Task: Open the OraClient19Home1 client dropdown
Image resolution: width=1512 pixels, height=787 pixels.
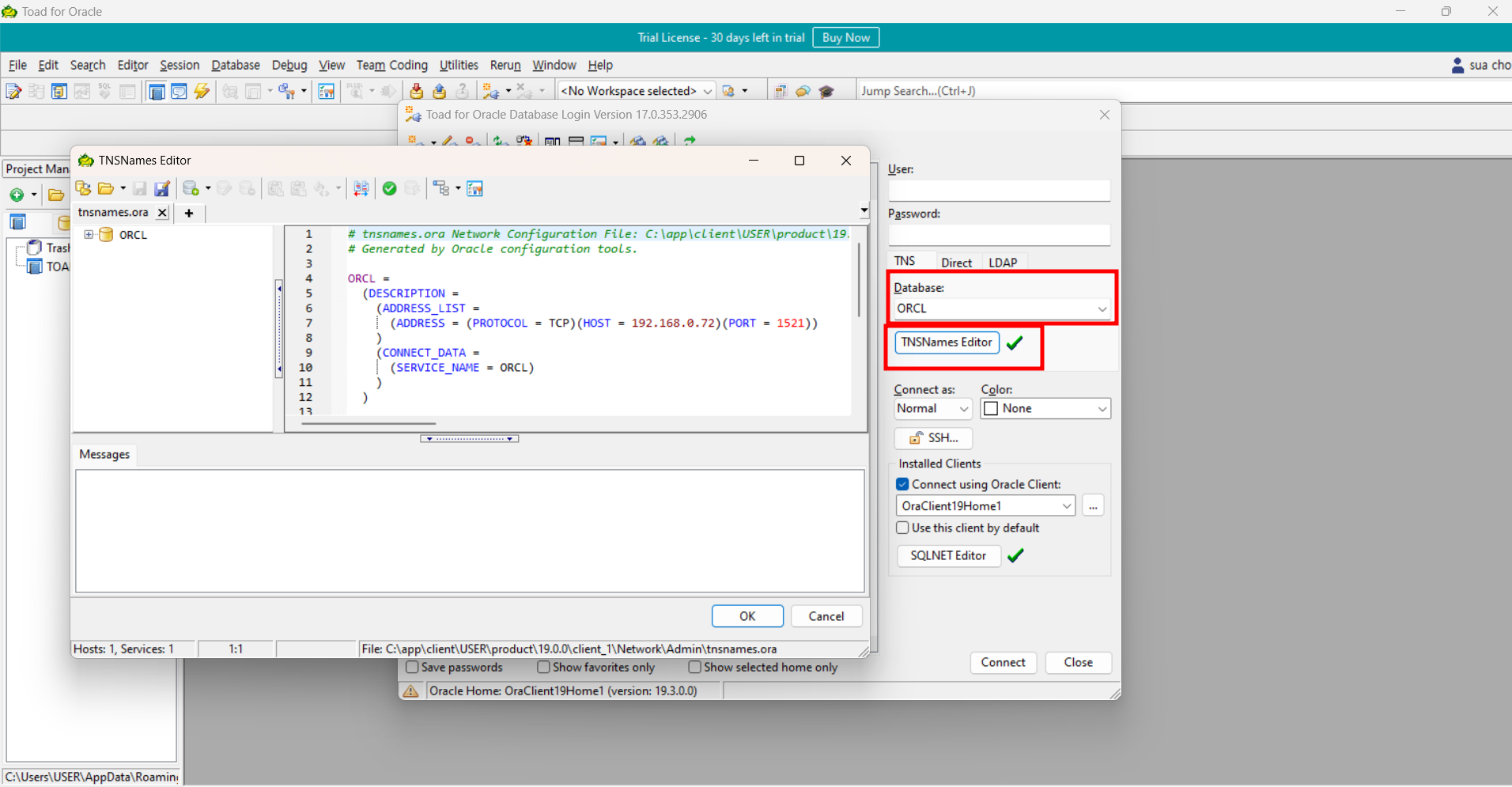Action: click(1066, 506)
